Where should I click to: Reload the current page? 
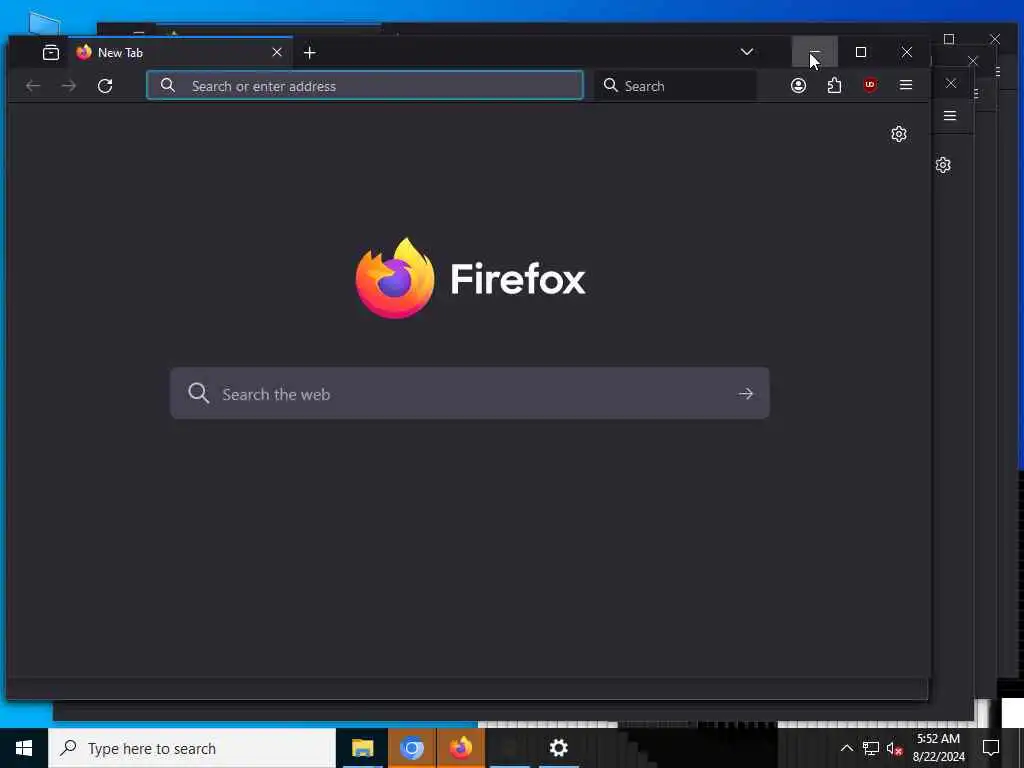point(105,86)
